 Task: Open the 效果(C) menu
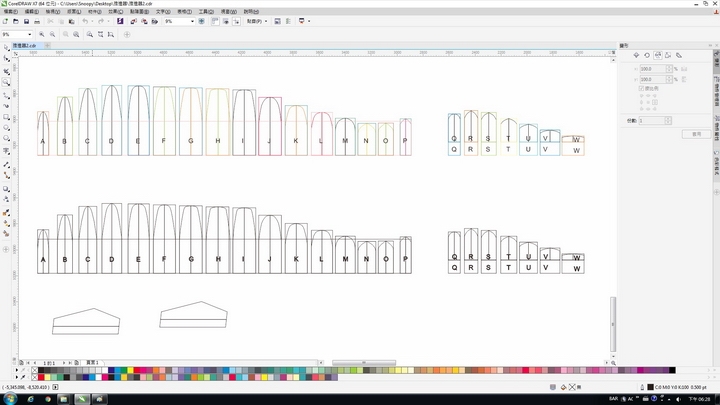(x=115, y=11)
